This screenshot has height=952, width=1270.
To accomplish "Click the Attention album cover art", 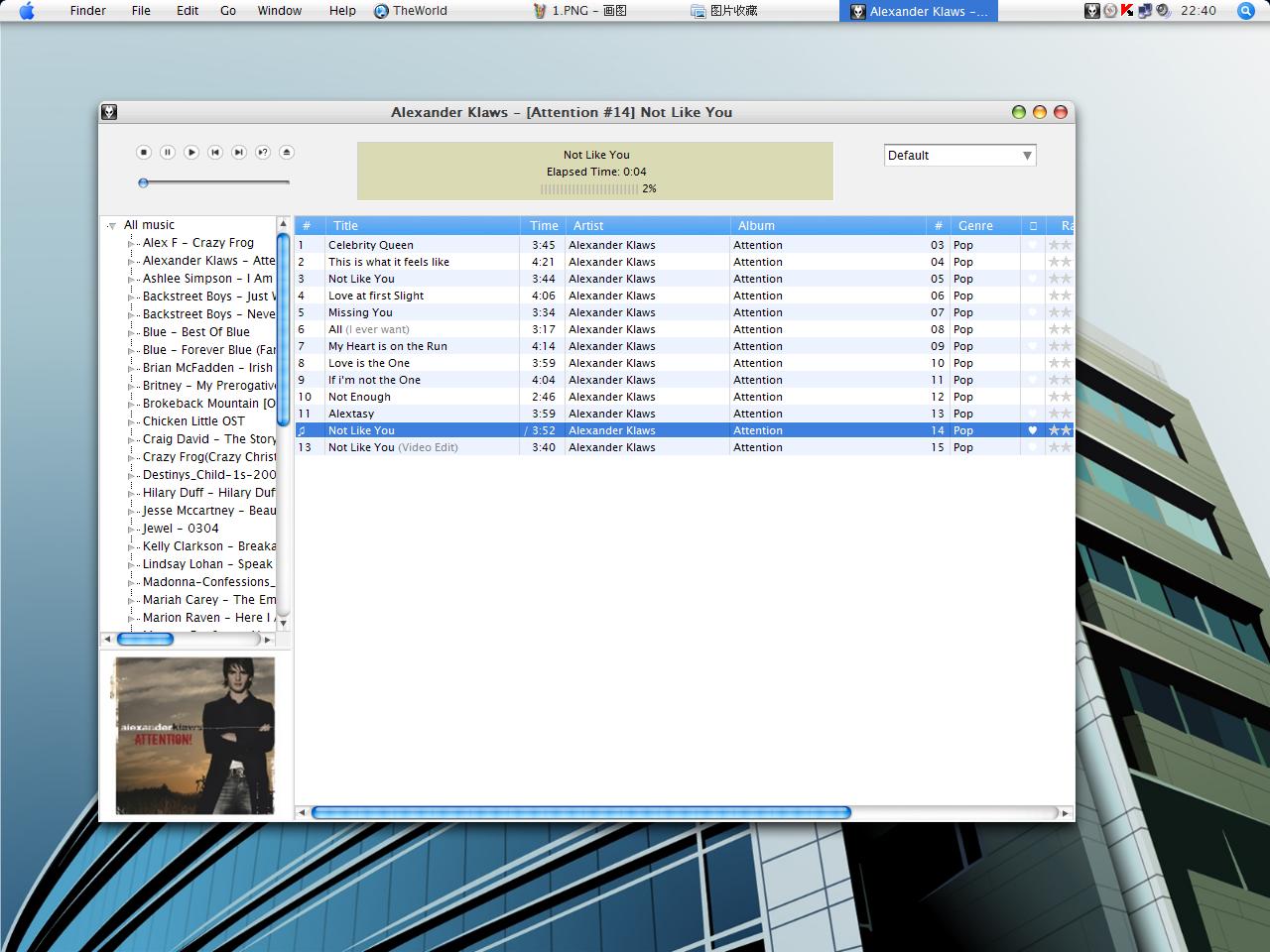I will click(194, 735).
